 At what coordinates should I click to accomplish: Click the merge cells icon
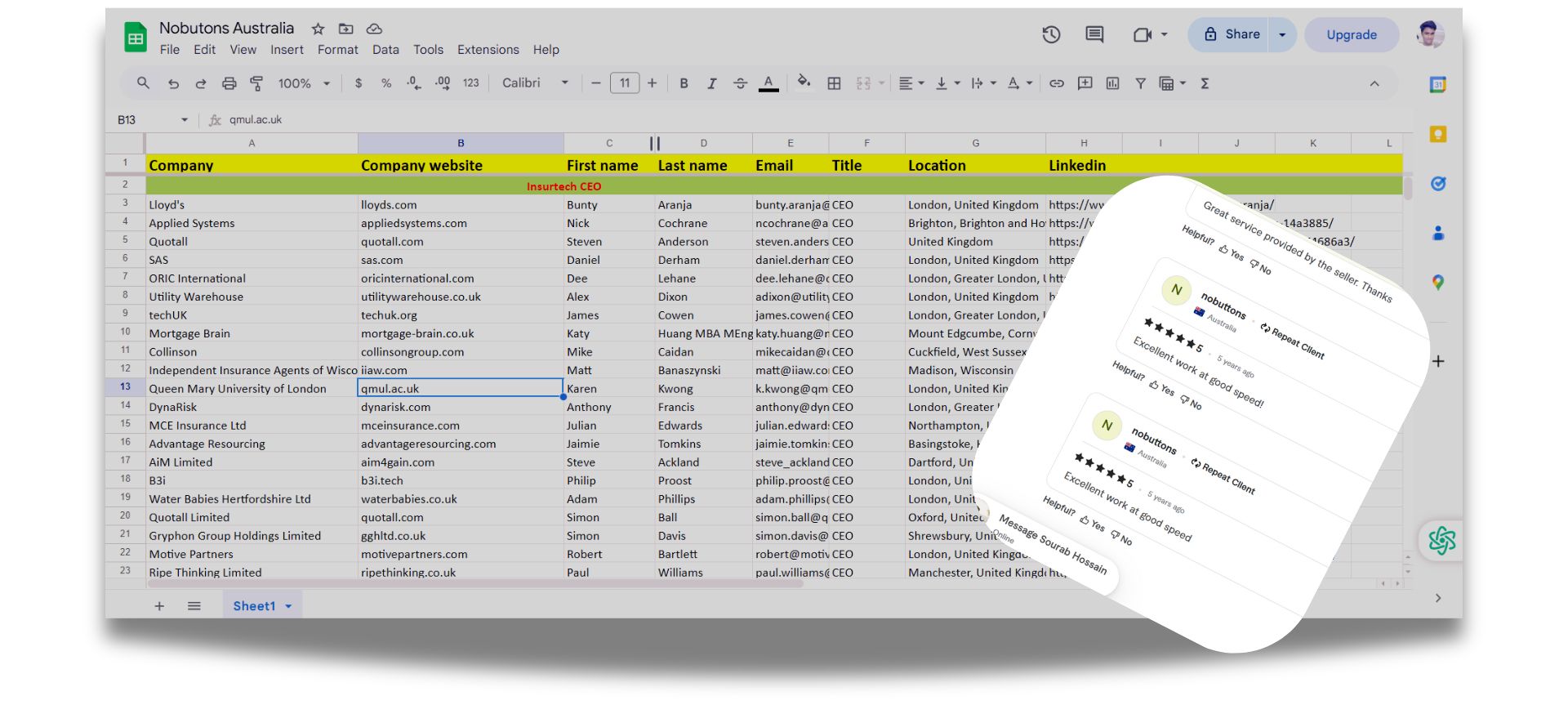coord(863,83)
